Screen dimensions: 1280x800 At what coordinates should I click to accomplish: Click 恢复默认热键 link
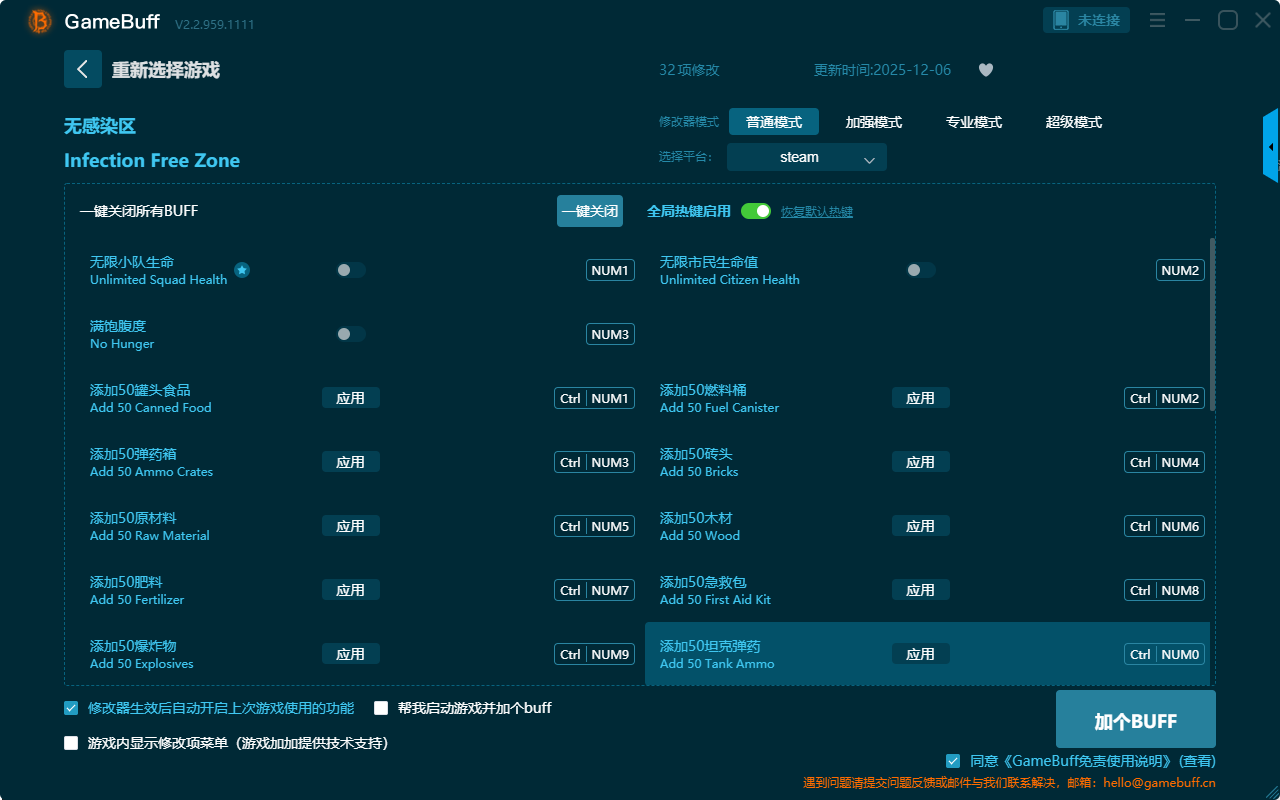pyautogui.click(x=817, y=212)
